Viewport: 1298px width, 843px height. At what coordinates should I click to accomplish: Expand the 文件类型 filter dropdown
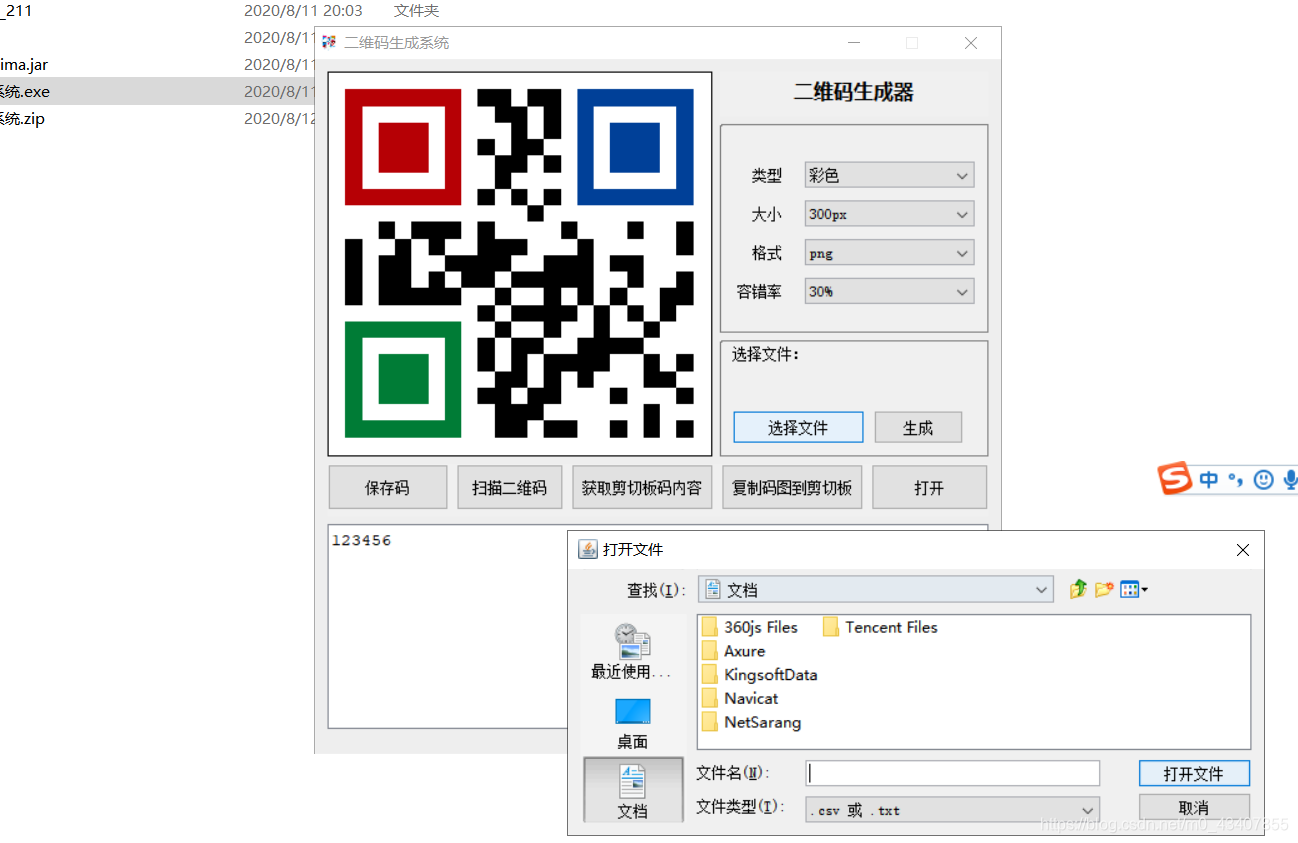pos(952,810)
